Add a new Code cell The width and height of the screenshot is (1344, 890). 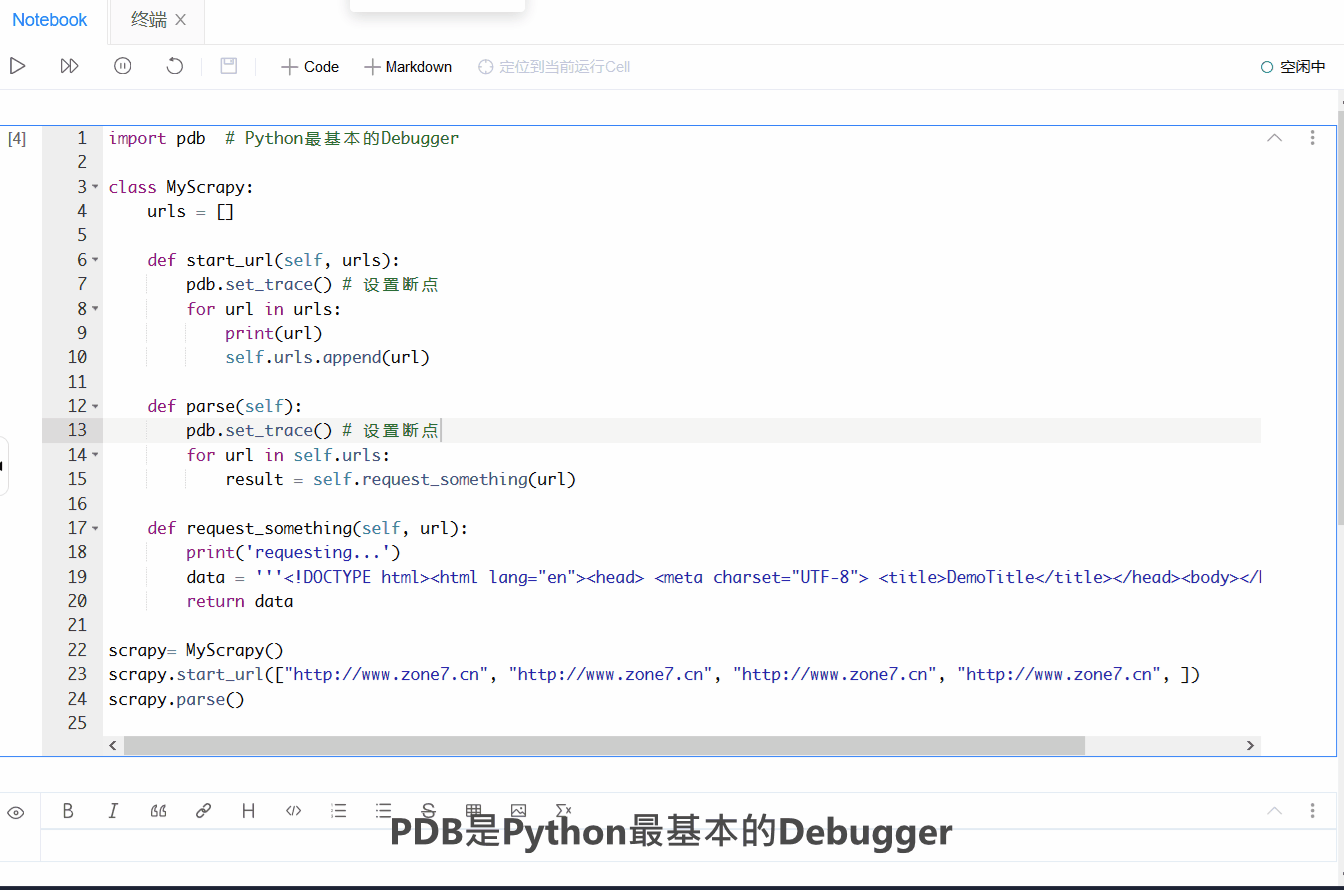[309, 66]
